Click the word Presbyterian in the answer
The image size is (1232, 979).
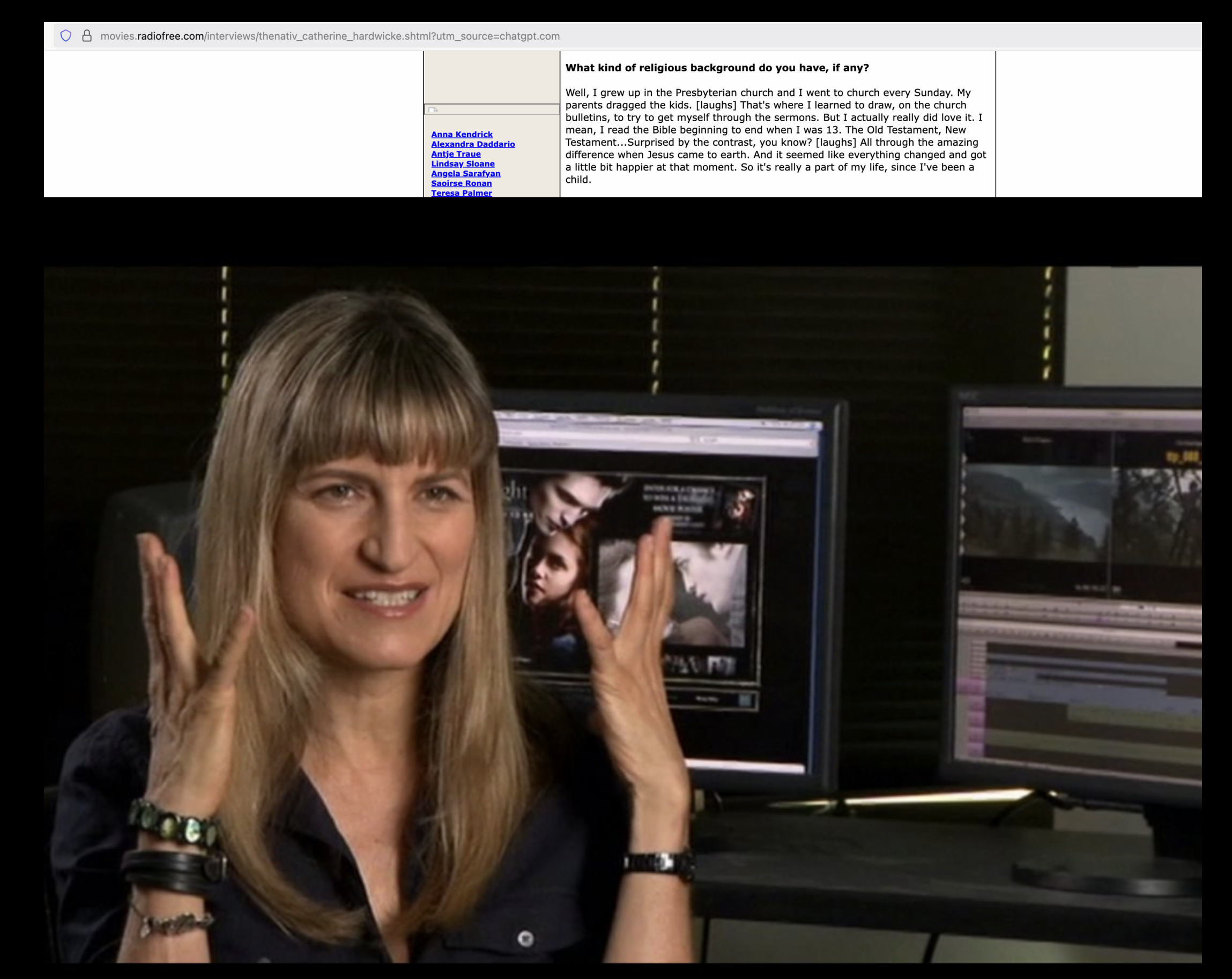(706, 93)
